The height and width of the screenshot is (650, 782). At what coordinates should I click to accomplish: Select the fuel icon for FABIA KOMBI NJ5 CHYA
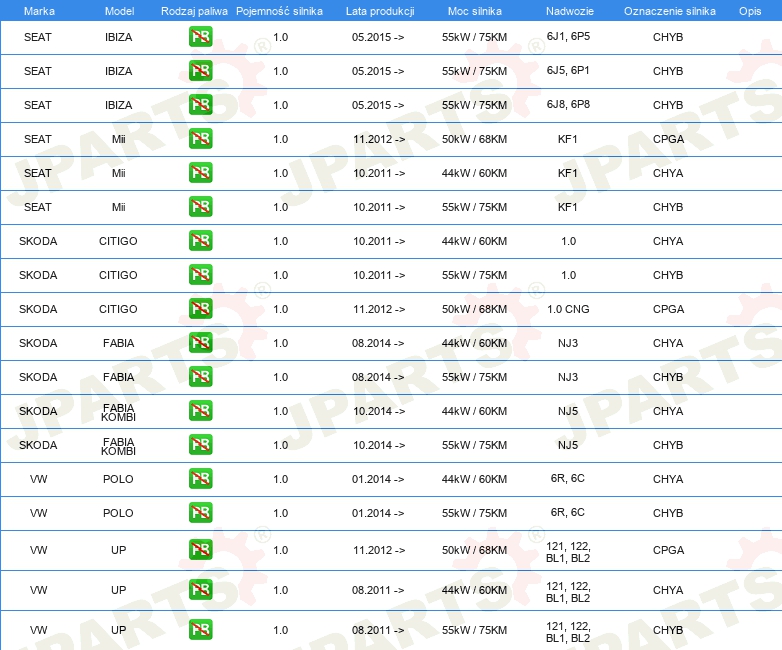coord(200,411)
